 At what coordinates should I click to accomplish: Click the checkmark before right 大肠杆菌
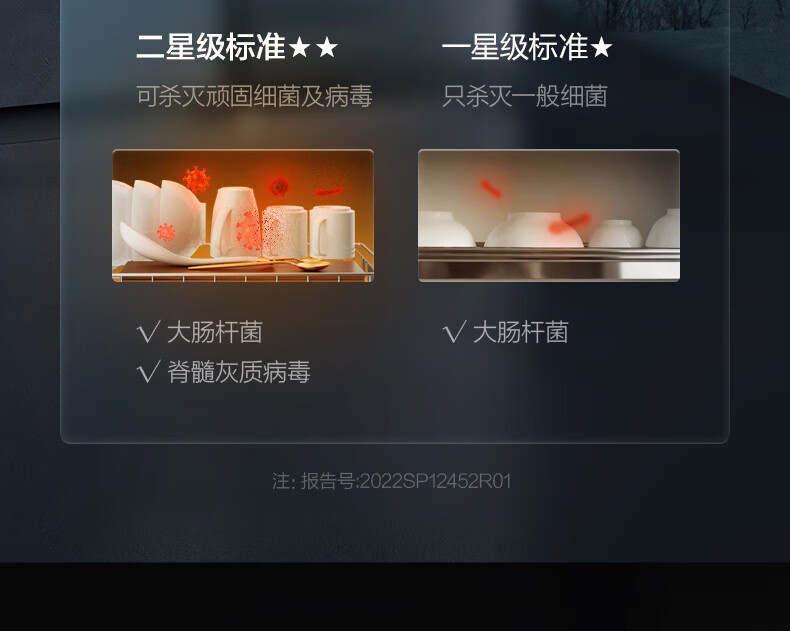click(x=454, y=332)
